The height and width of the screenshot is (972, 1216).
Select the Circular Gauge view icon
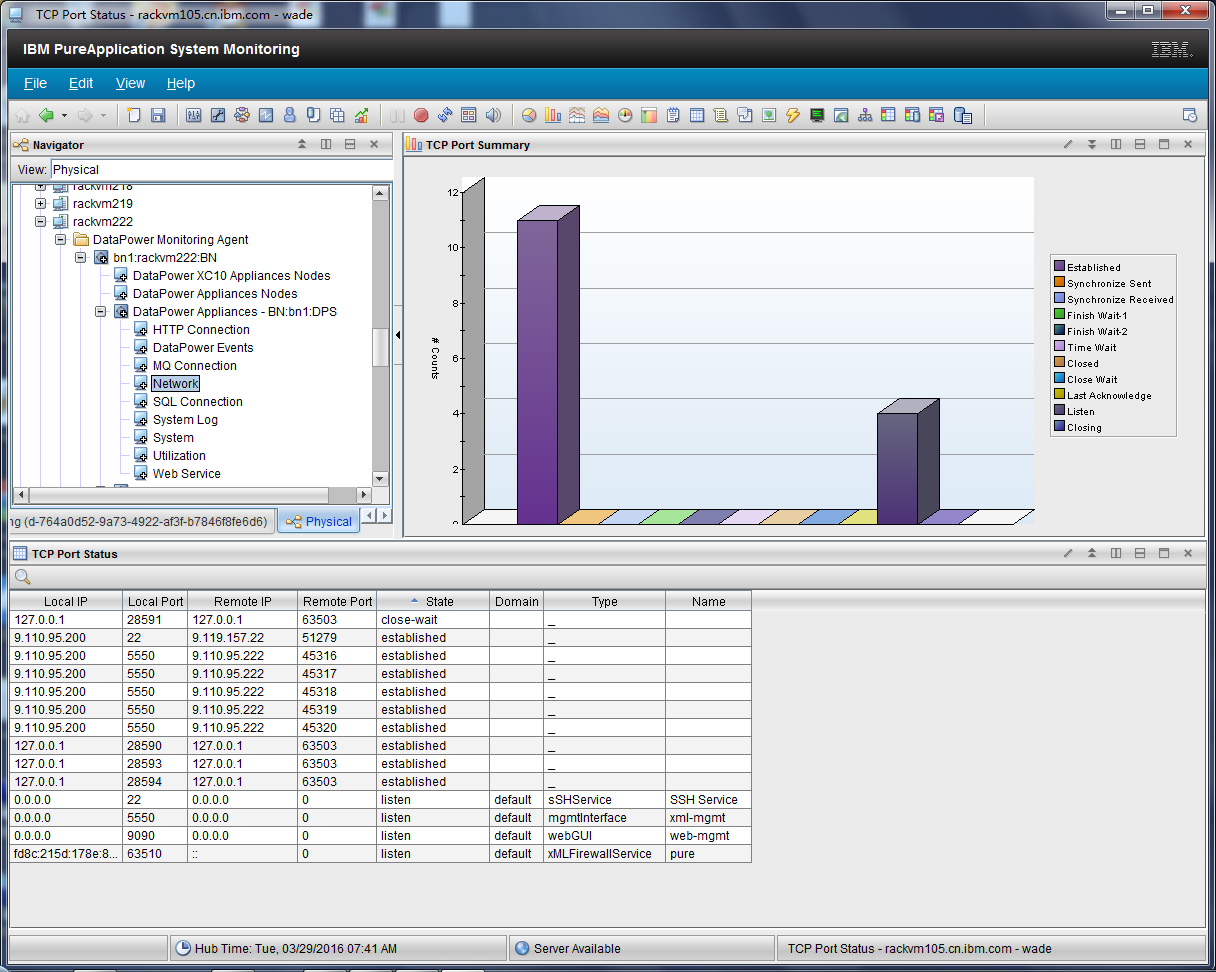(625, 115)
